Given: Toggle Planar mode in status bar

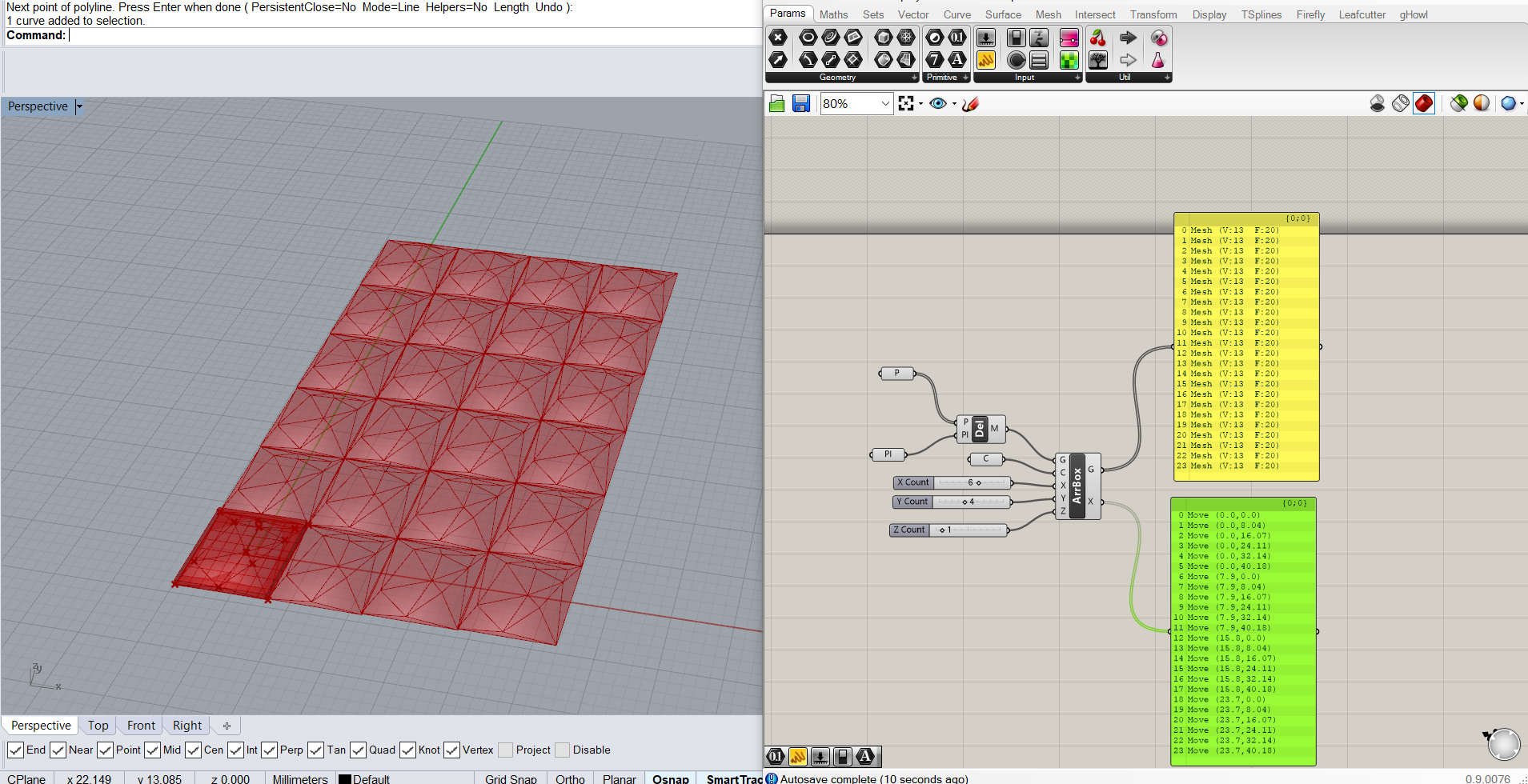Looking at the screenshot, I should [x=620, y=778].
